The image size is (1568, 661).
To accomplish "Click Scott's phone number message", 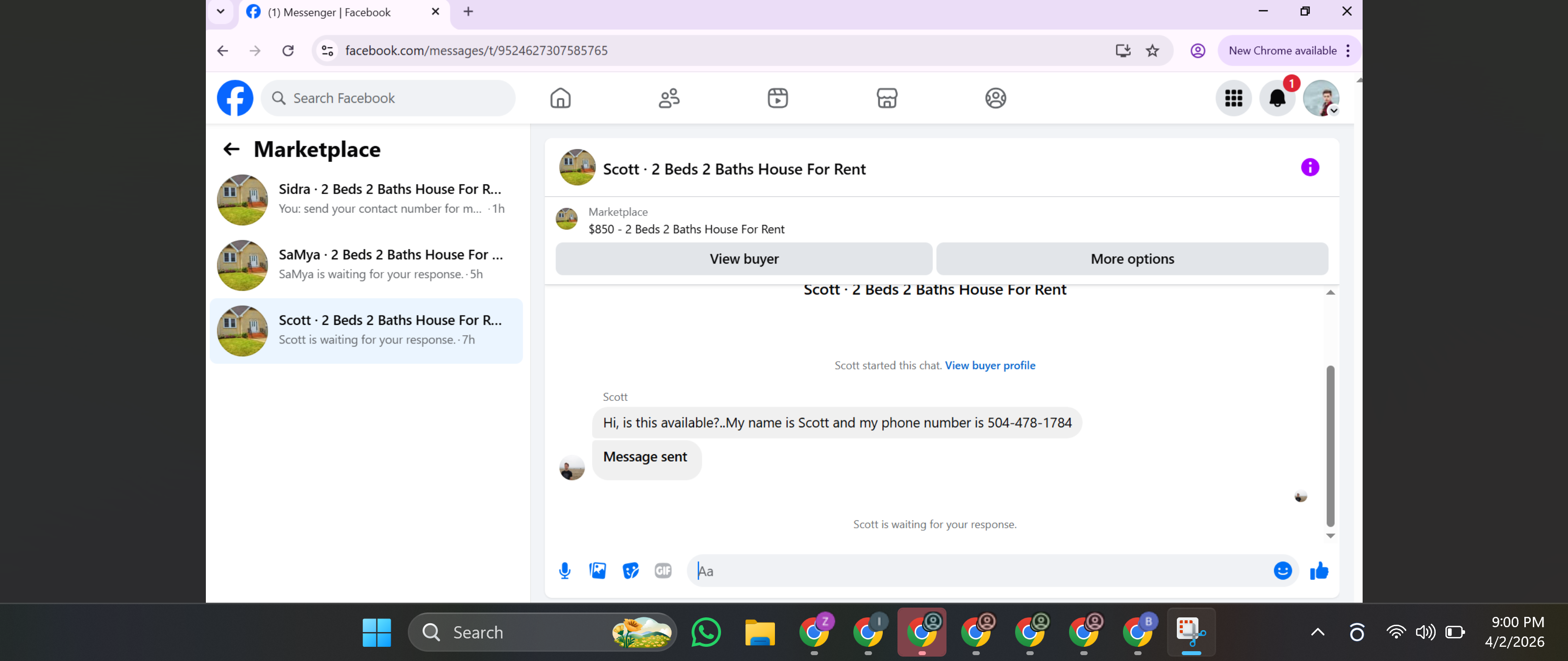I will tap(837, 423).
